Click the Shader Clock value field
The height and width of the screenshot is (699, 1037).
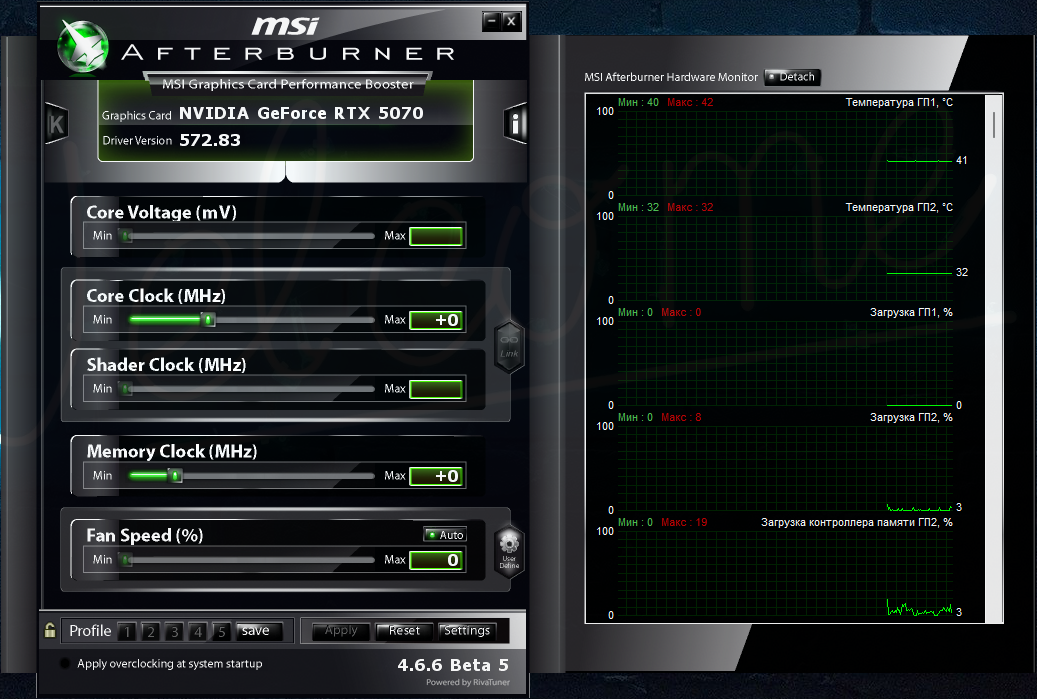tap(436, 389)
